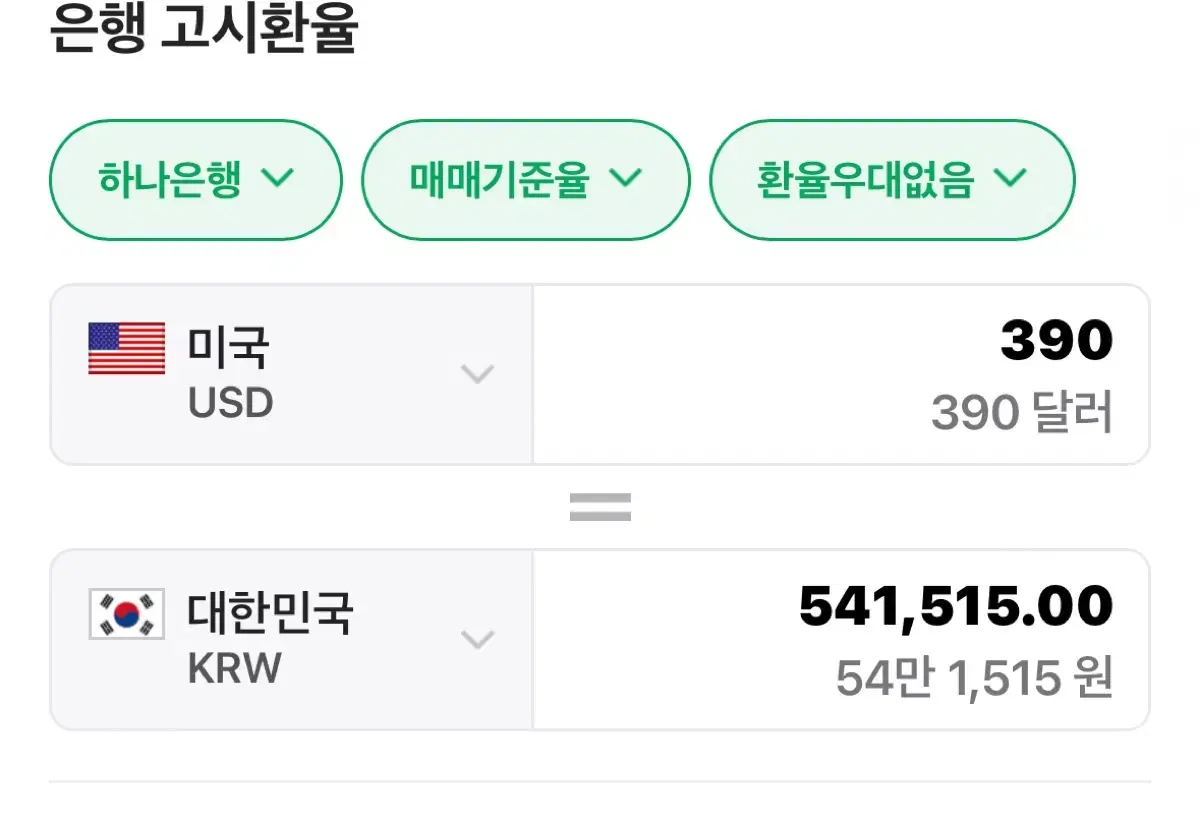Open the 하나은행 bank selector chip
Screen dimensions: 1200x825
tap(196, 180)
